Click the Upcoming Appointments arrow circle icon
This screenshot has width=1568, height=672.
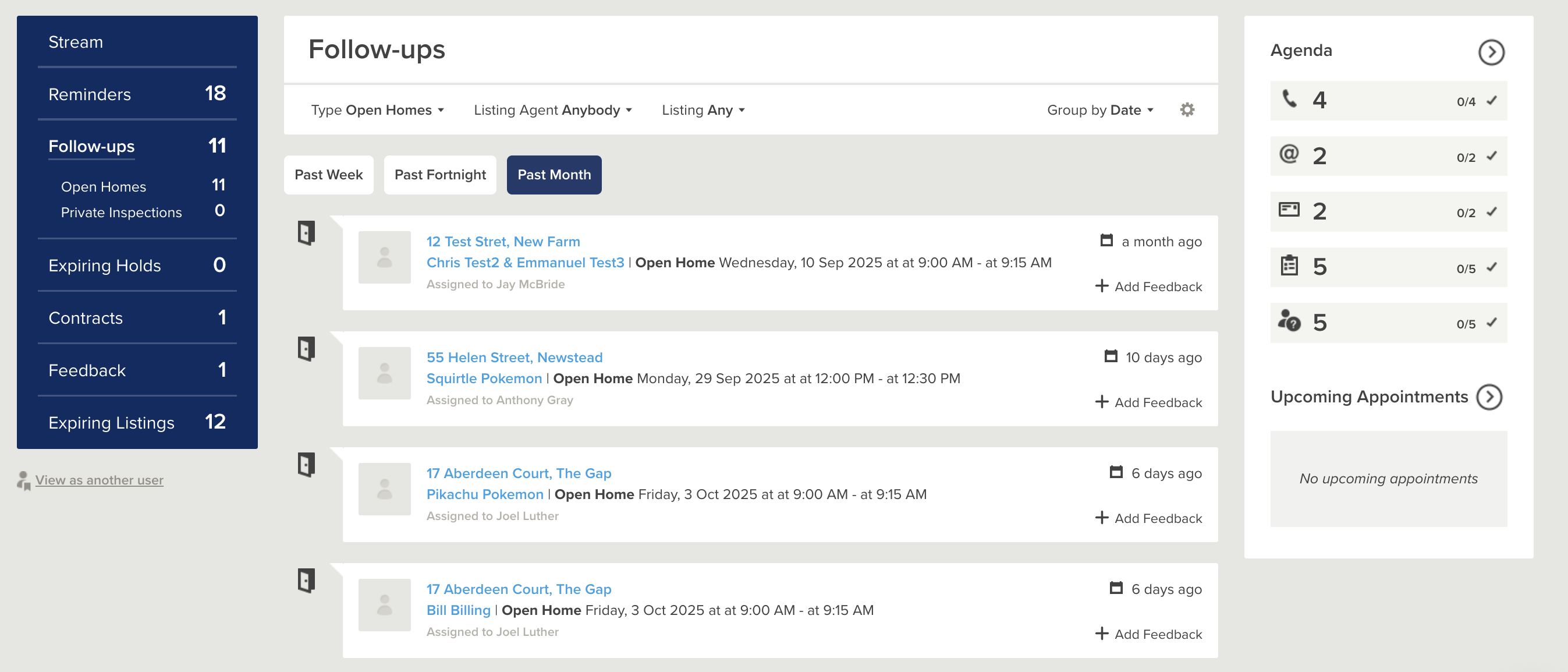click(1489, 397)
